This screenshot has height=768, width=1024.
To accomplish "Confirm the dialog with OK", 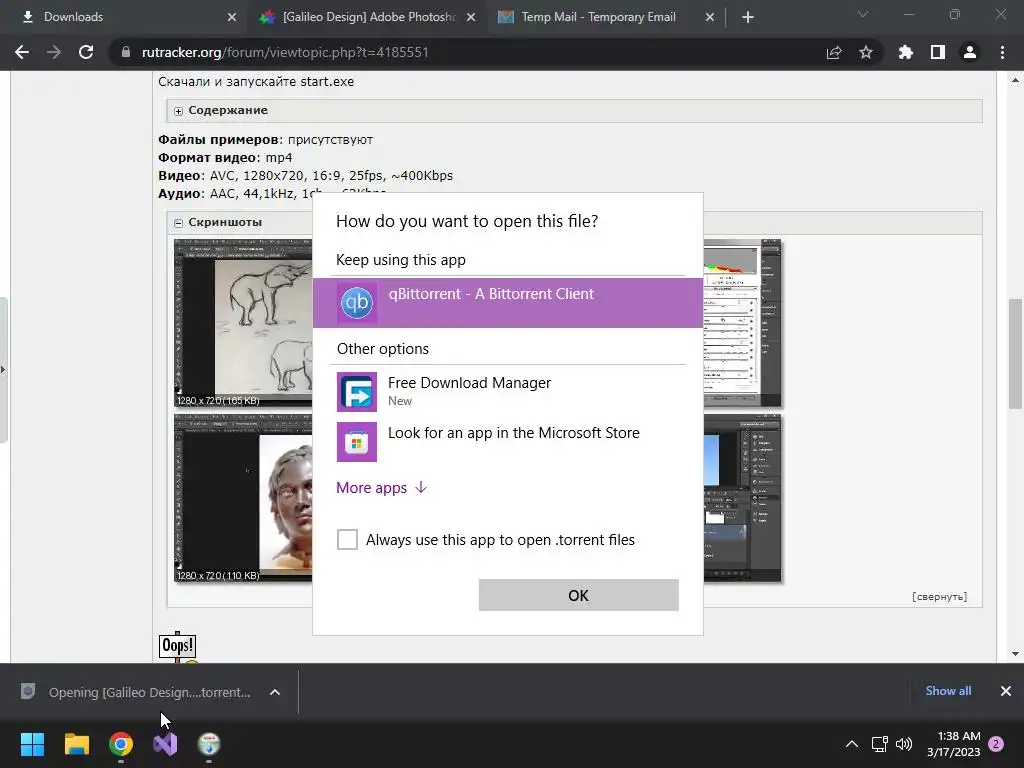I will pos(579,595).
